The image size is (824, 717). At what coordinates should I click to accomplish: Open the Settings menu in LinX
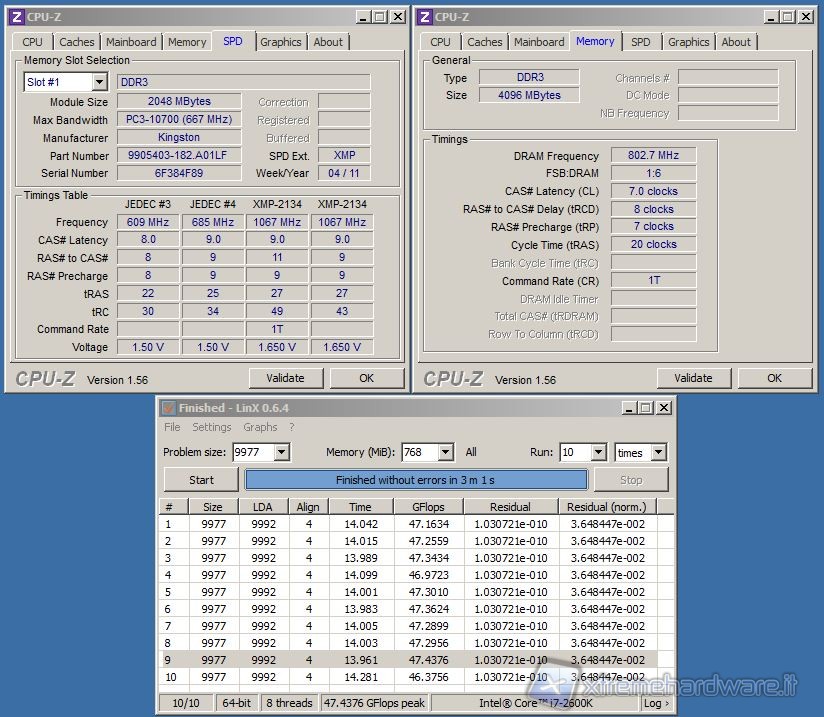pyautogui.click(x=211, y=427)
